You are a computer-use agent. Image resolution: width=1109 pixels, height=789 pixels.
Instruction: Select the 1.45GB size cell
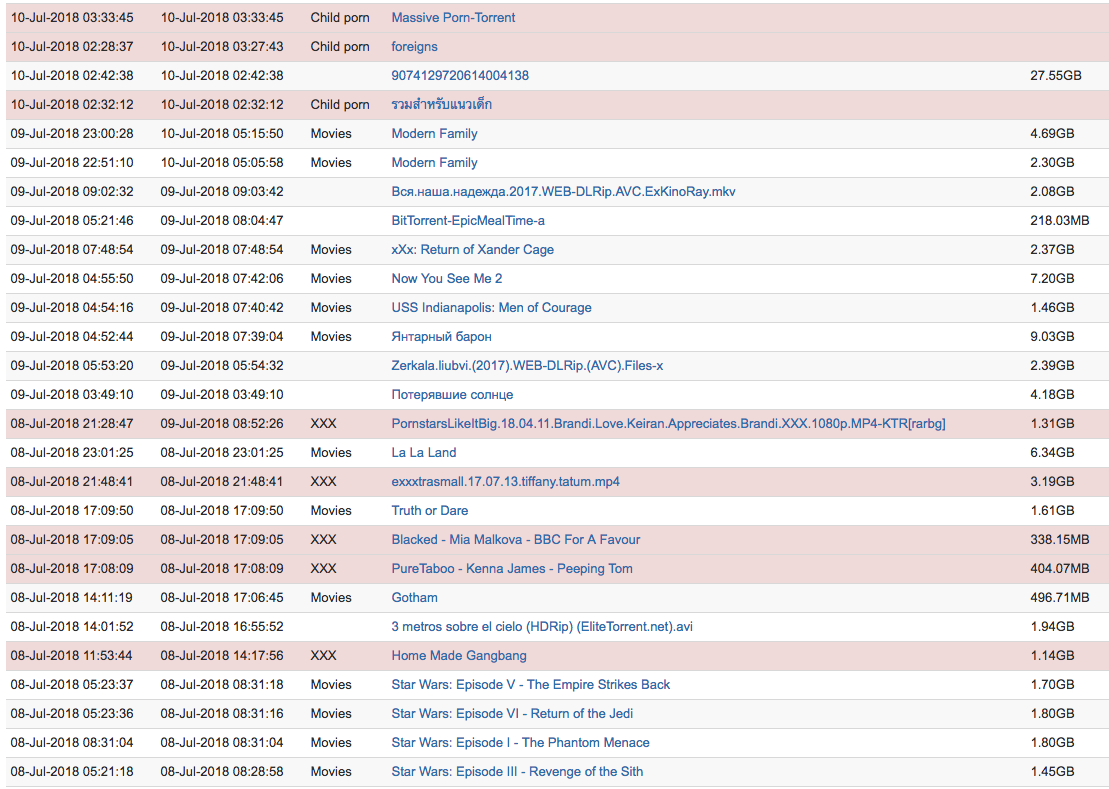(1052, 771)
